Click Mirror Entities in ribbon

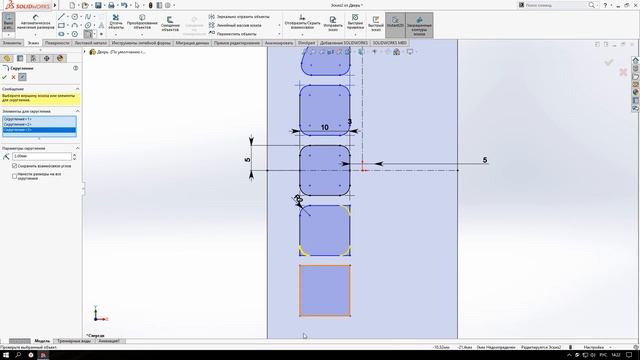[239, 17]
